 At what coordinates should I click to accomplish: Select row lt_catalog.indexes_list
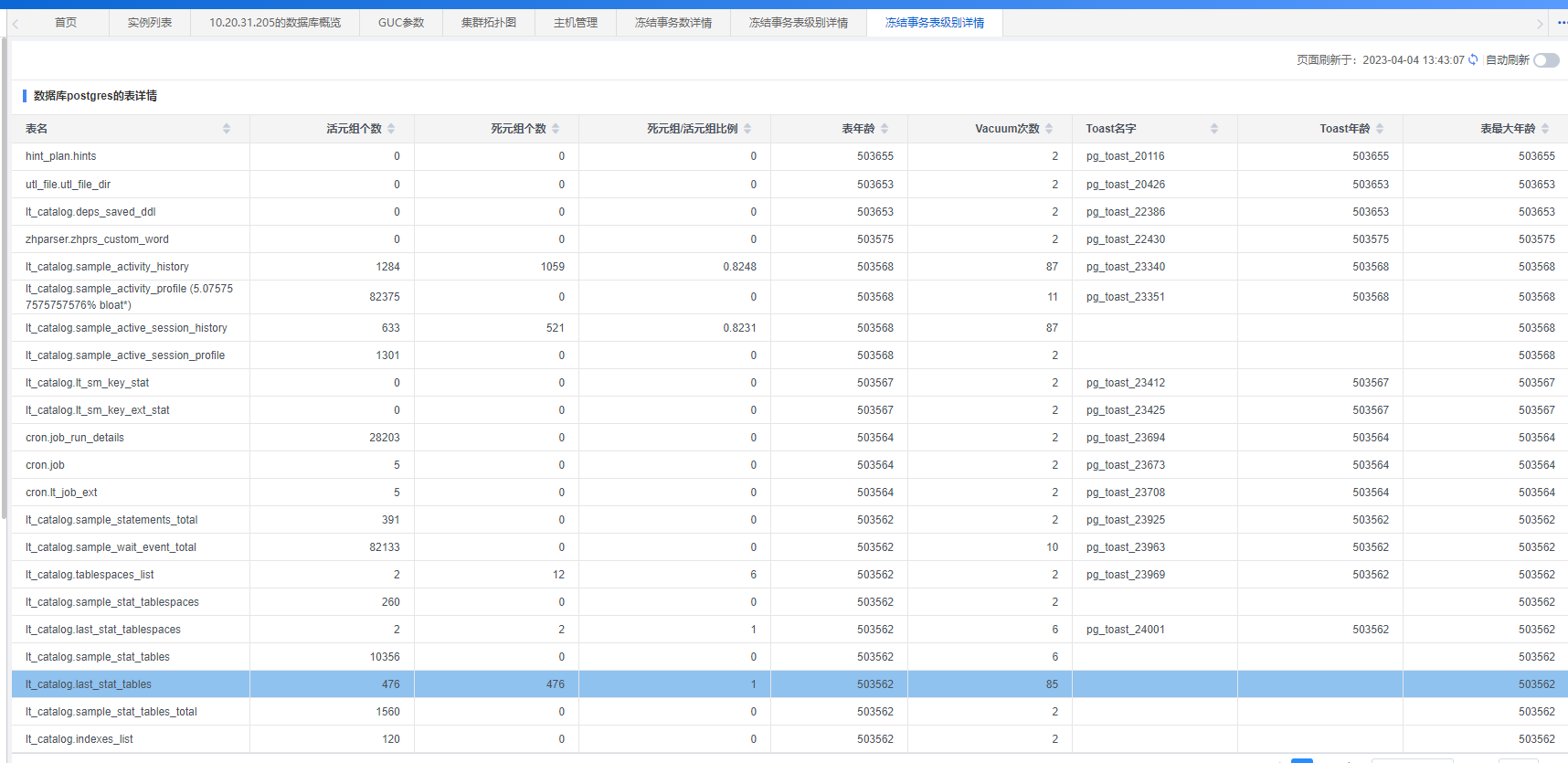pos(789,739)
